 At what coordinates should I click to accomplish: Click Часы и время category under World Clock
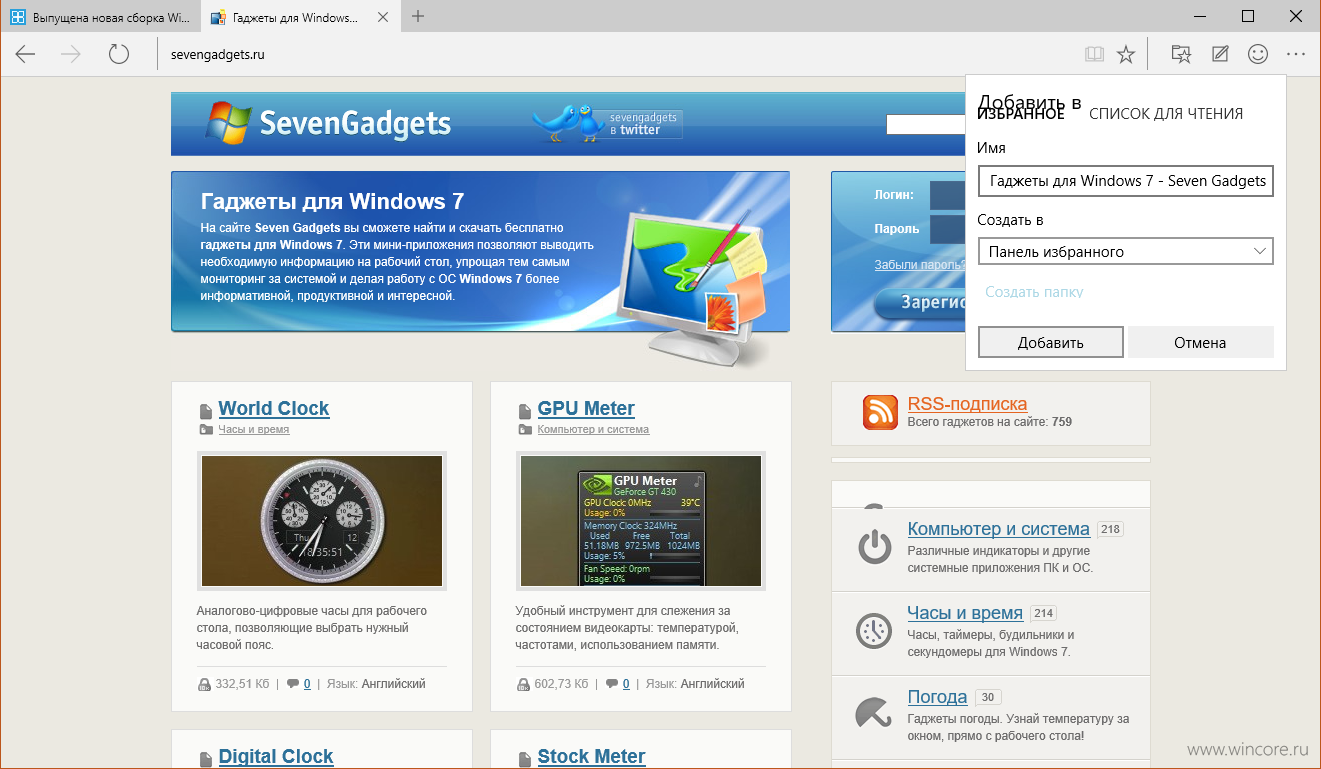click(254, 429)
